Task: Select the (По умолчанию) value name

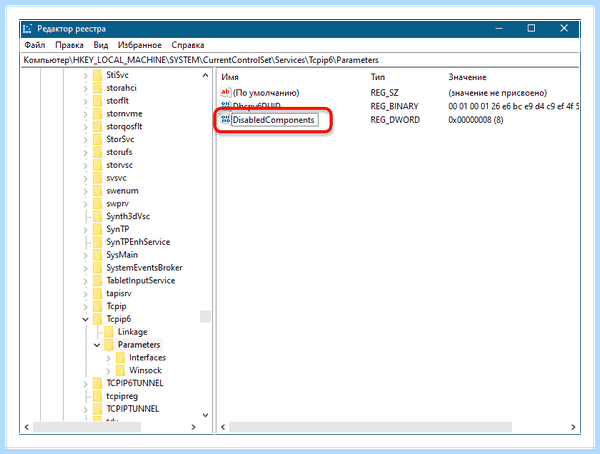Action: click(266, 93)
